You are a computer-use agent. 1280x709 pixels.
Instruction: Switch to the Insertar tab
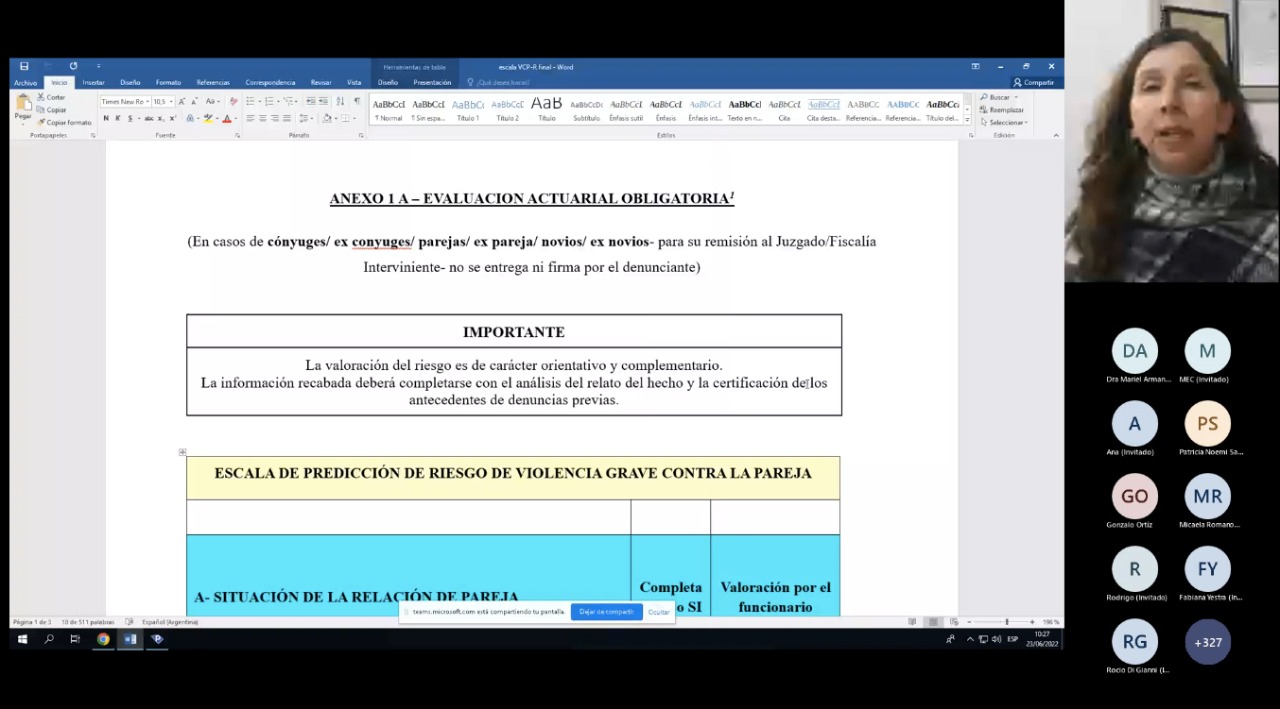(x=93, y=82)
